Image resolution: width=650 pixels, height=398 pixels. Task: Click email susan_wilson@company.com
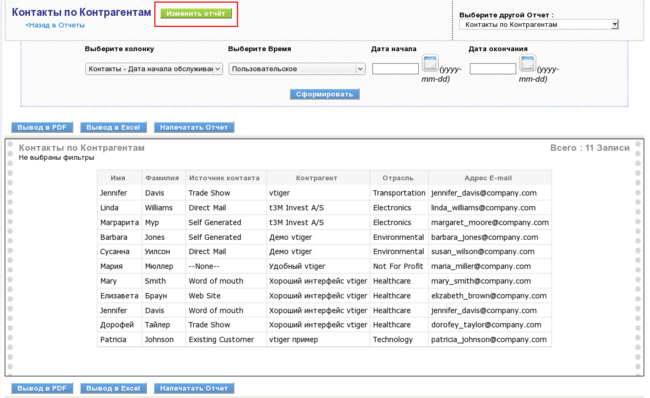click(x=483, y=251)
